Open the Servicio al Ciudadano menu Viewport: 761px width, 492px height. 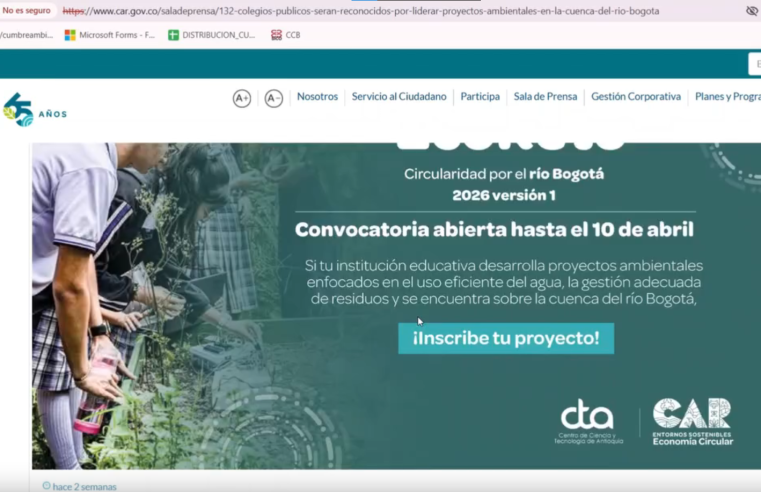point(399,97)
